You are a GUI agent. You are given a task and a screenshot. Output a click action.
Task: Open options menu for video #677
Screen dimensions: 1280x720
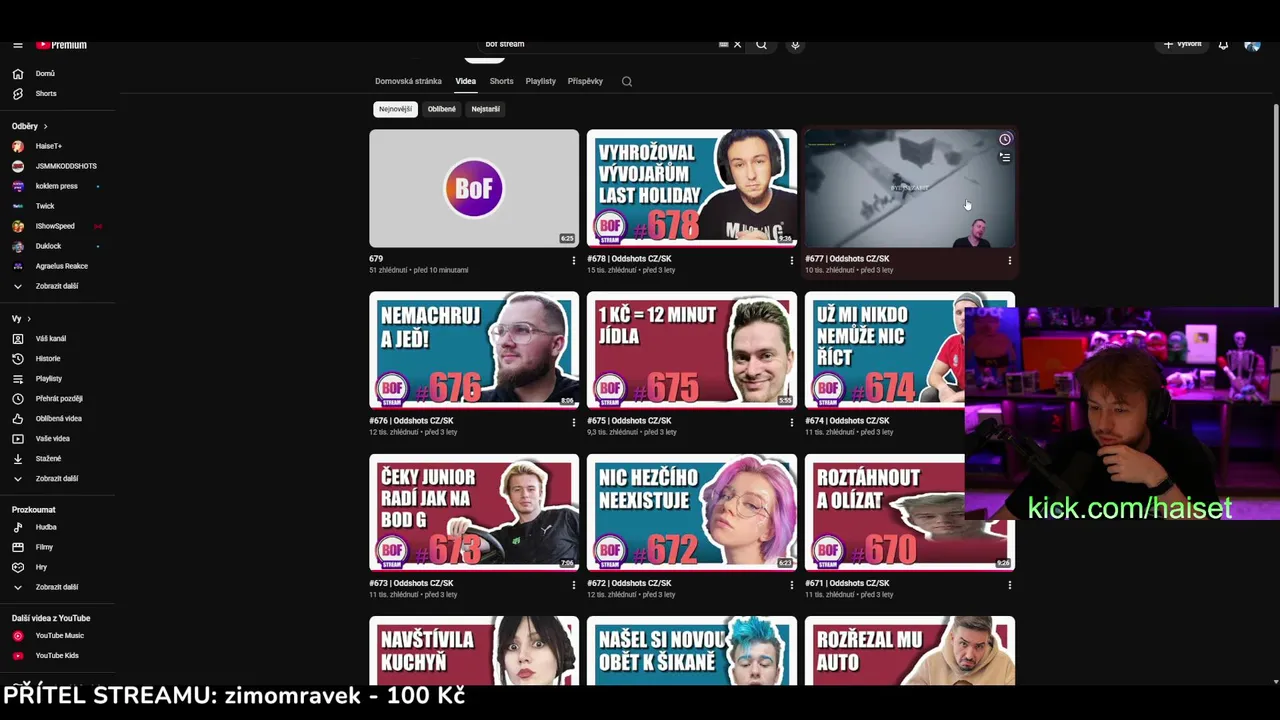pos(1009,261)
